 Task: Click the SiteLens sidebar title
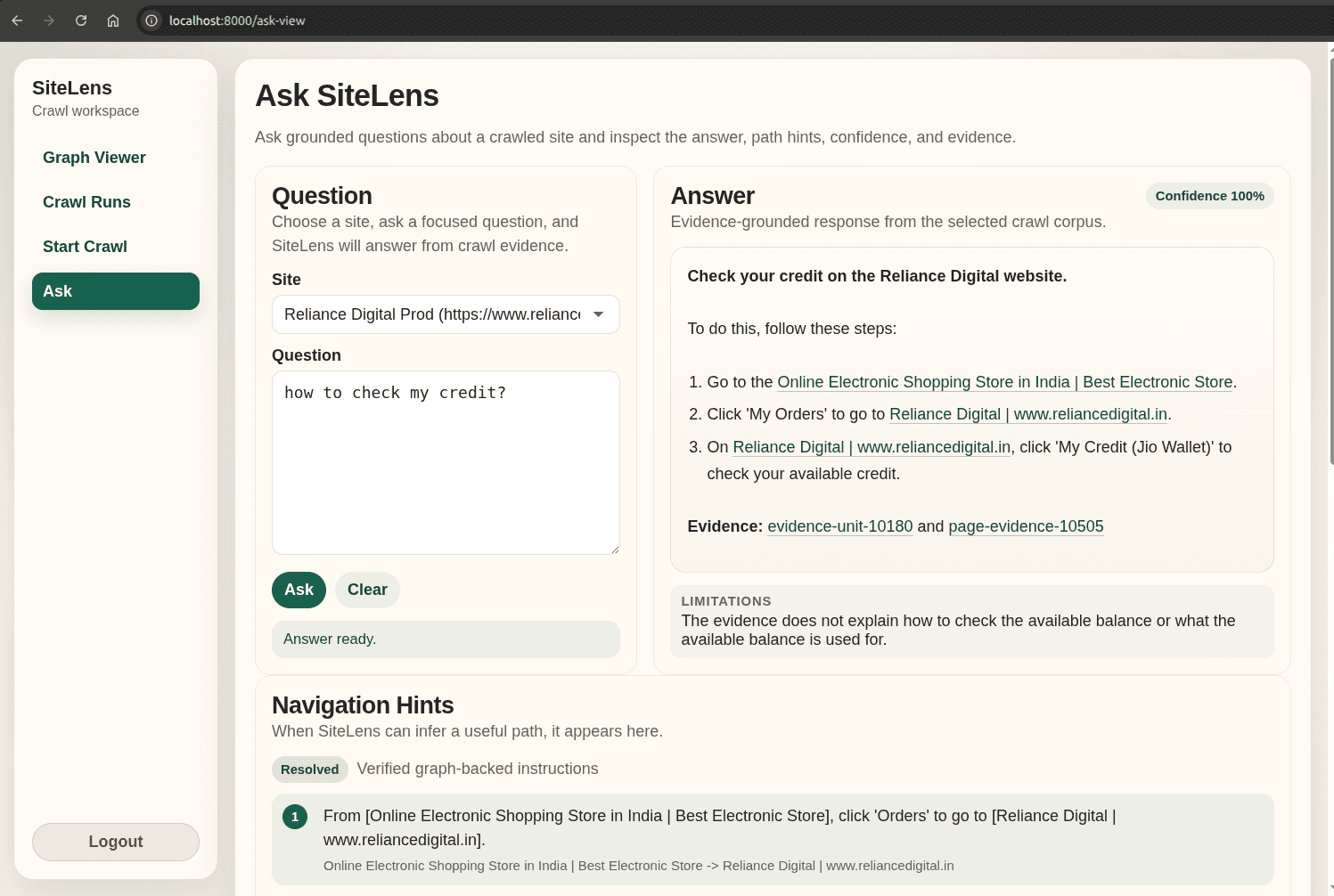click(72, 88)
